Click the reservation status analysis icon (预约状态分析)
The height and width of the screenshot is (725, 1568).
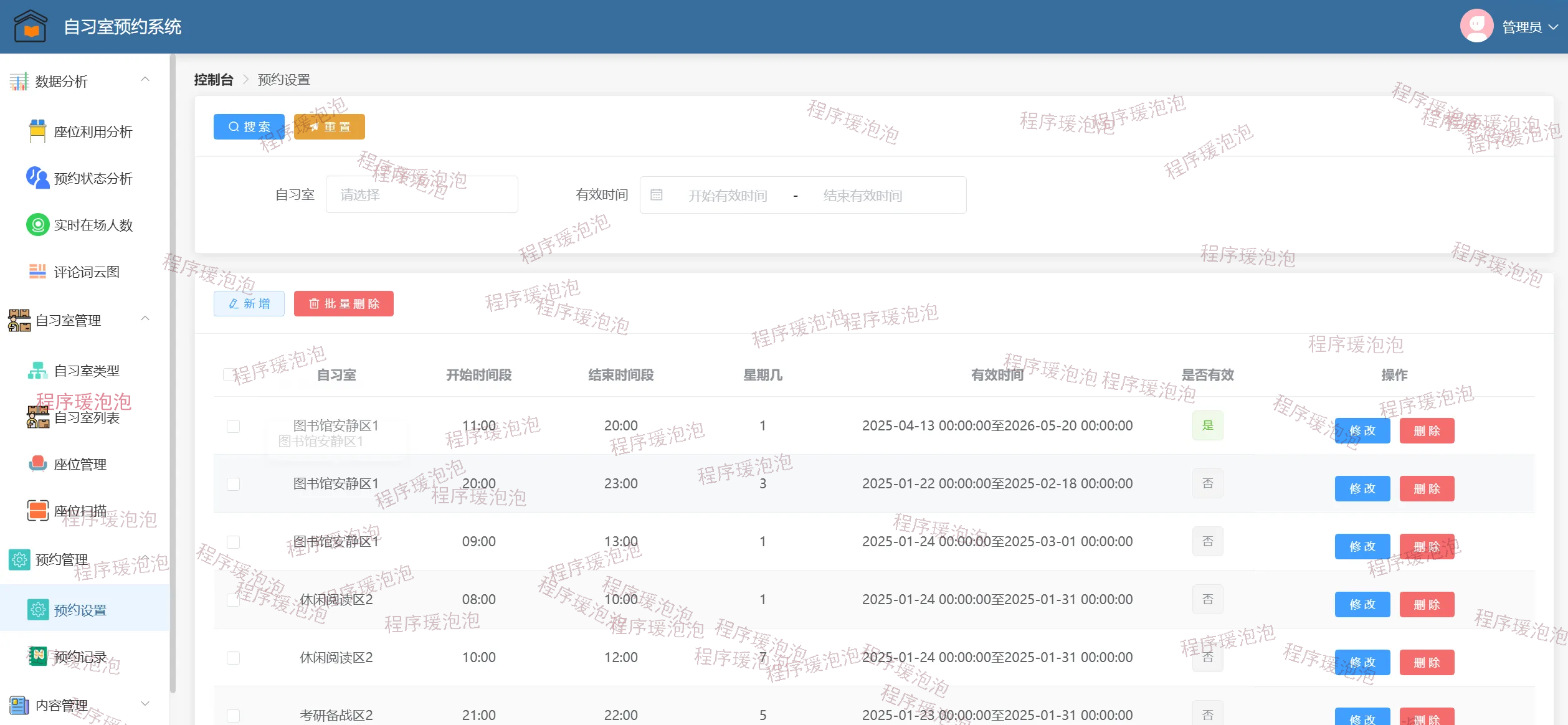point(37,178)
